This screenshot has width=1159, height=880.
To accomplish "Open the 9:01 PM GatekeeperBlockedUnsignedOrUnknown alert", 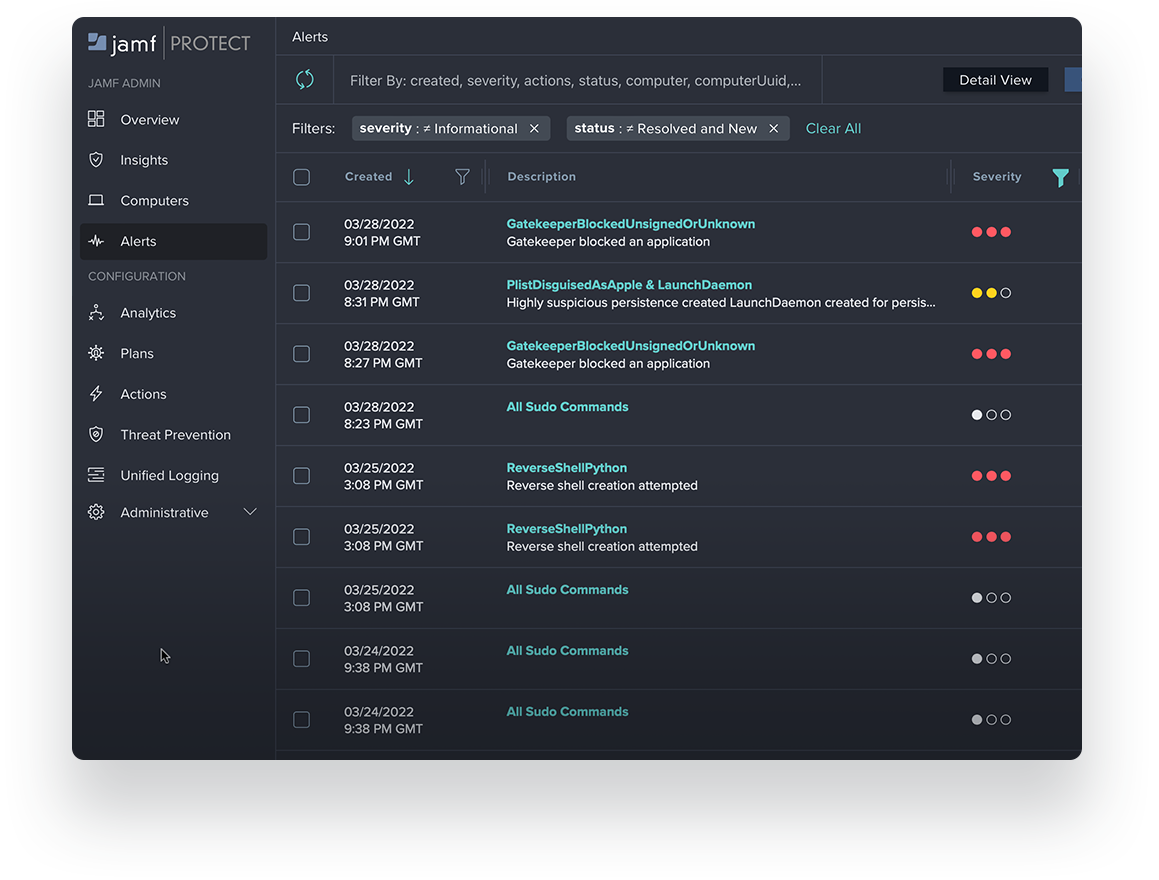I will (x=631, y=224).
